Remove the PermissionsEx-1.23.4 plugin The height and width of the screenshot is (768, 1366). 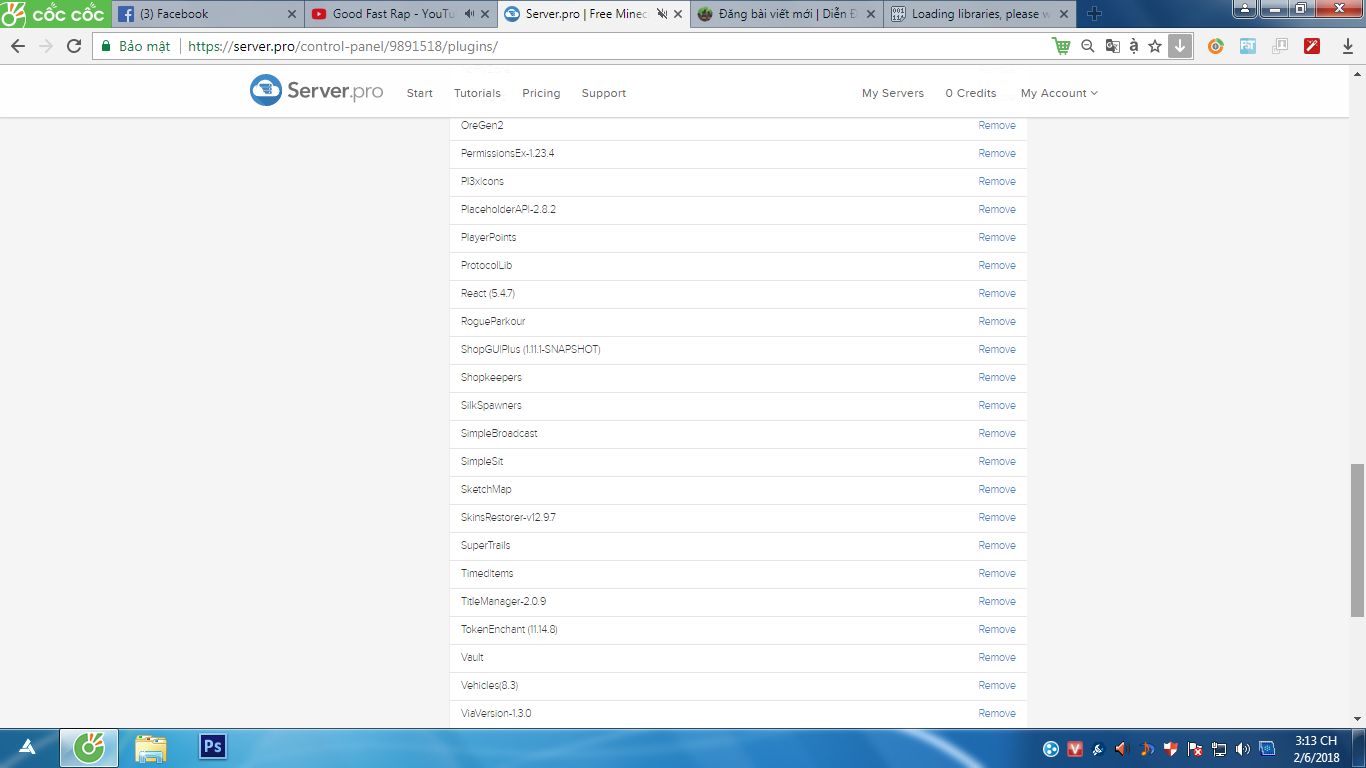click(997, 153)
